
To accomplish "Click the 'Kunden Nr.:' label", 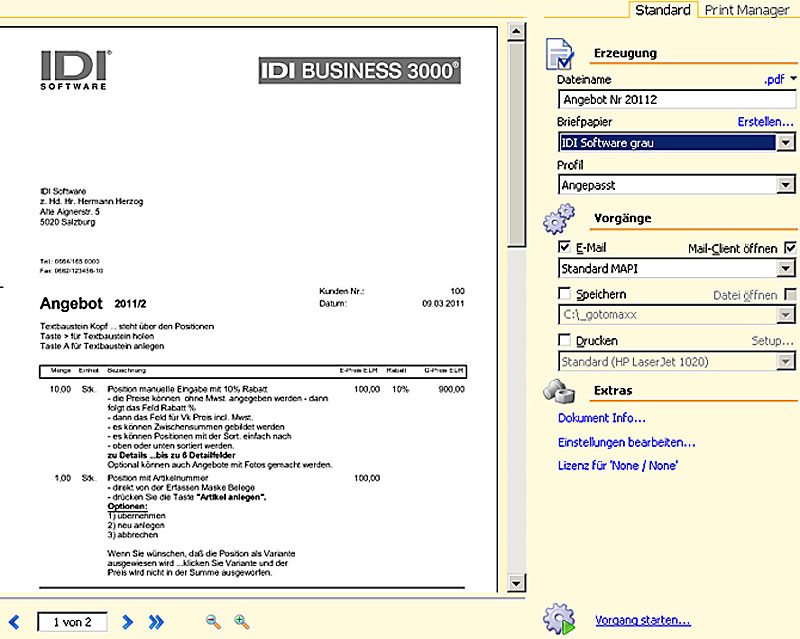I will tap(342, 291).
